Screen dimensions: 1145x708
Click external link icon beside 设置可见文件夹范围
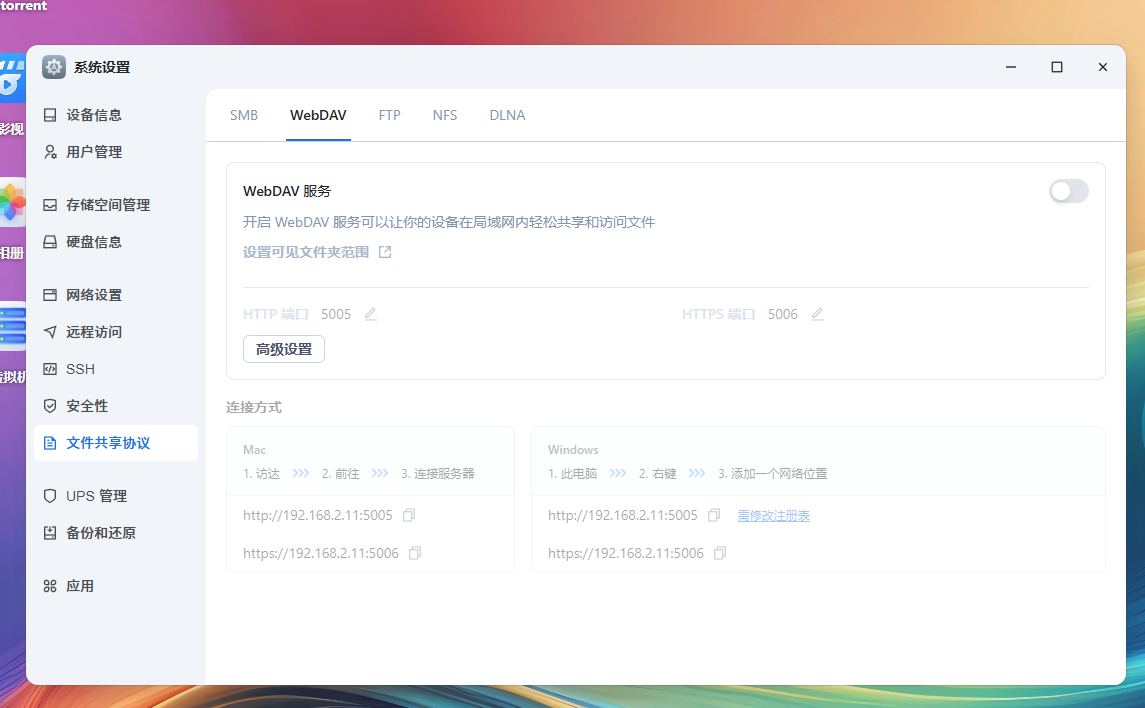(x=385, y=252)
